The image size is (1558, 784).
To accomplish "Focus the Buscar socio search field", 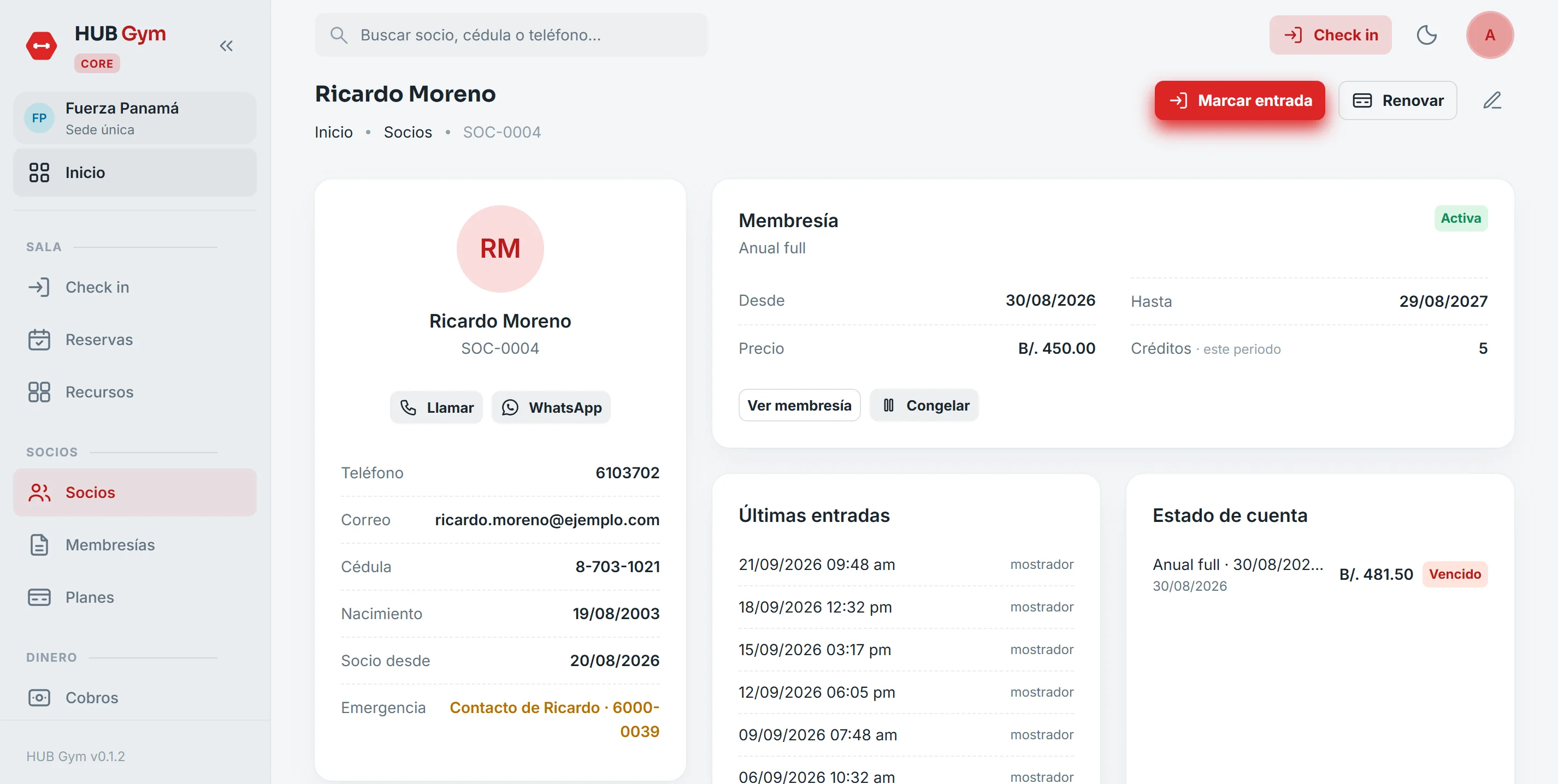I will tap(511, 35).
